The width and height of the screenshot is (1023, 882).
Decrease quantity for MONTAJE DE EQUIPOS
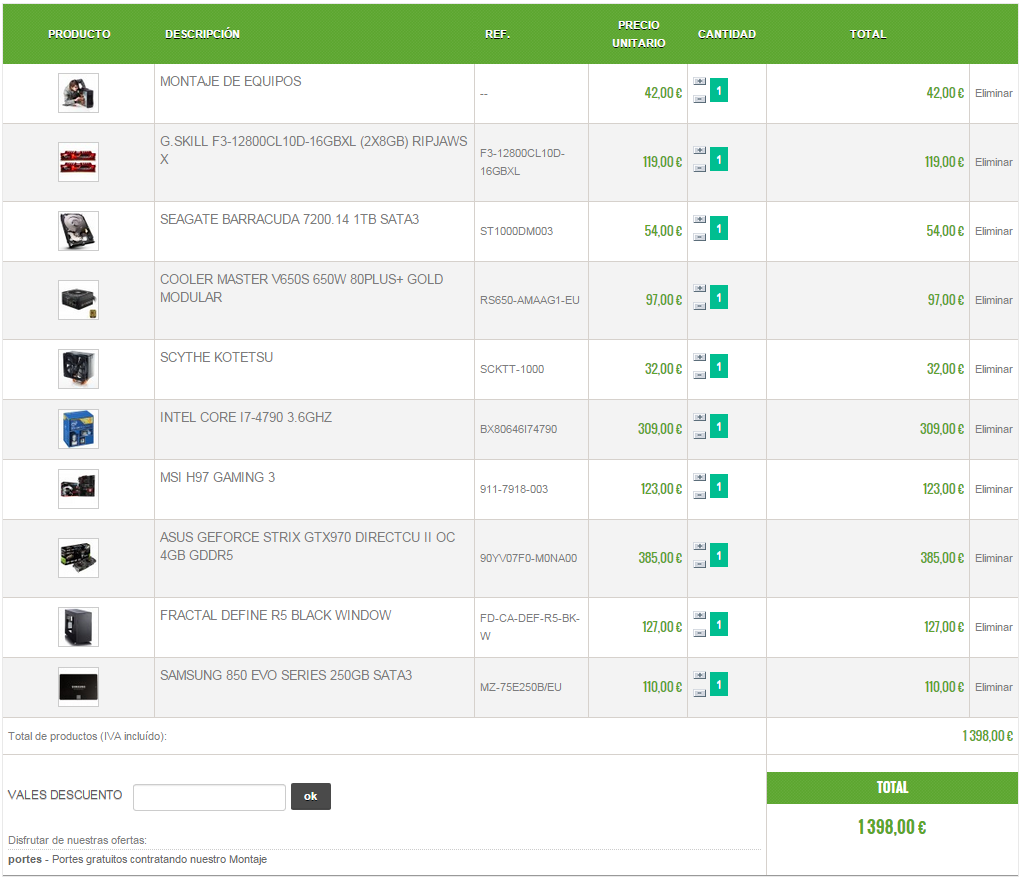[x=699, y=99]
